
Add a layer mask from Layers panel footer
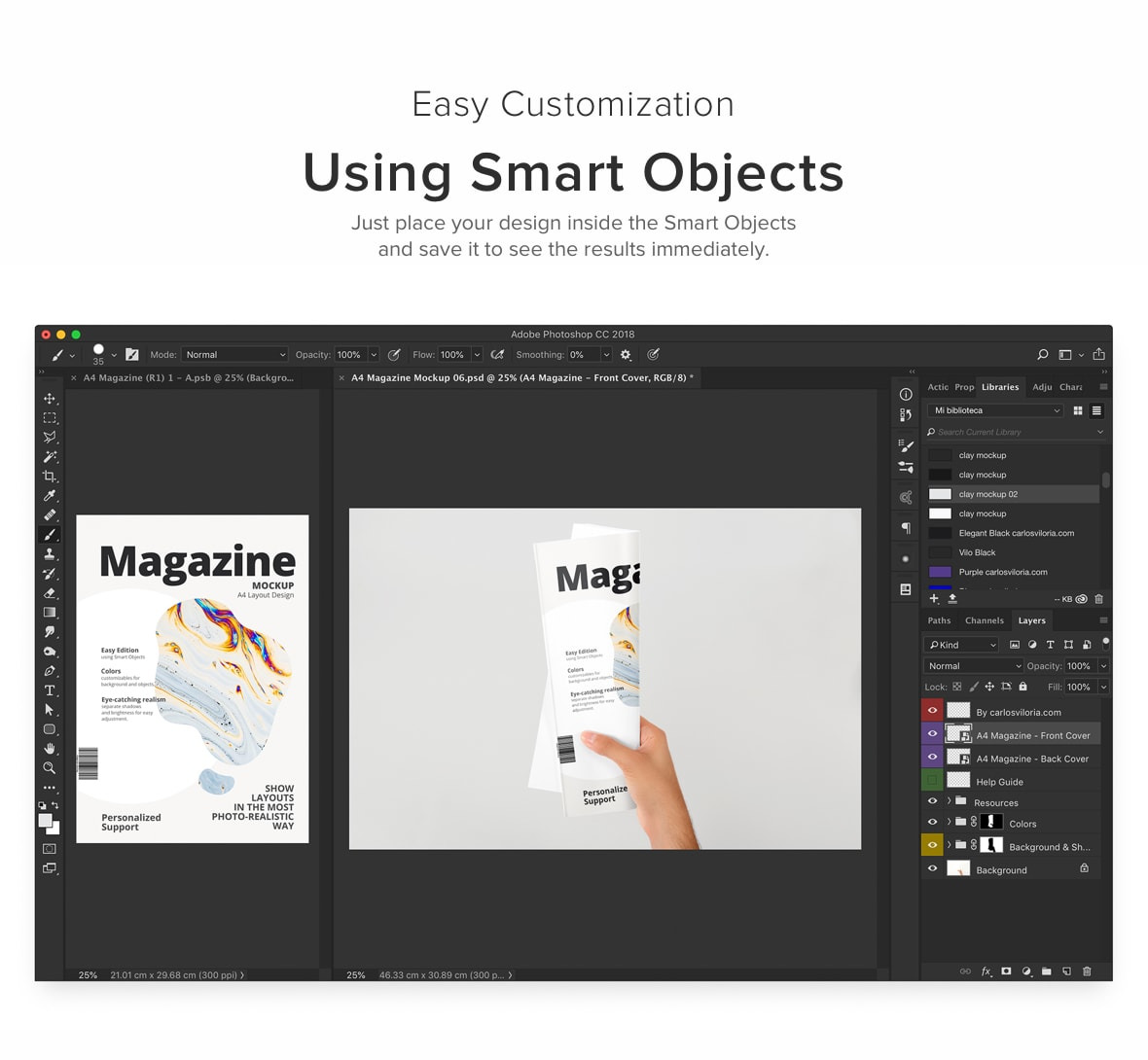(1007, 972)
